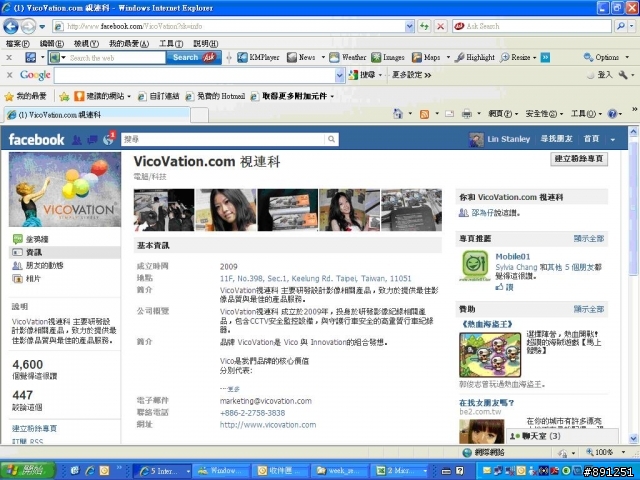The width and height of the screenshot is (640, 480).
Task: Open the 網頁(P) dropdown
Action: [x=502, y=114]
